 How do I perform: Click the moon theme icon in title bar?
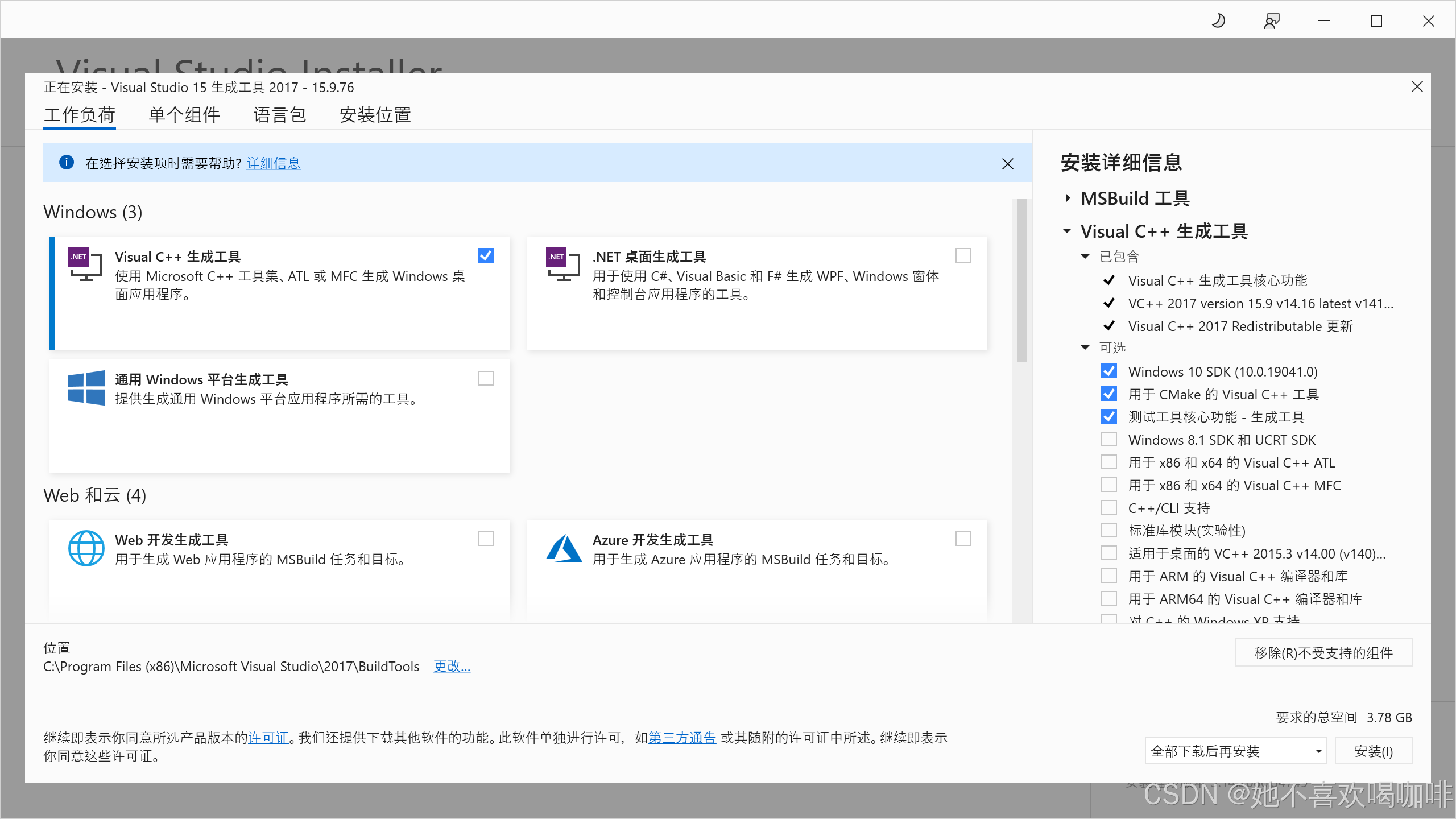[x=1218, y=21]
